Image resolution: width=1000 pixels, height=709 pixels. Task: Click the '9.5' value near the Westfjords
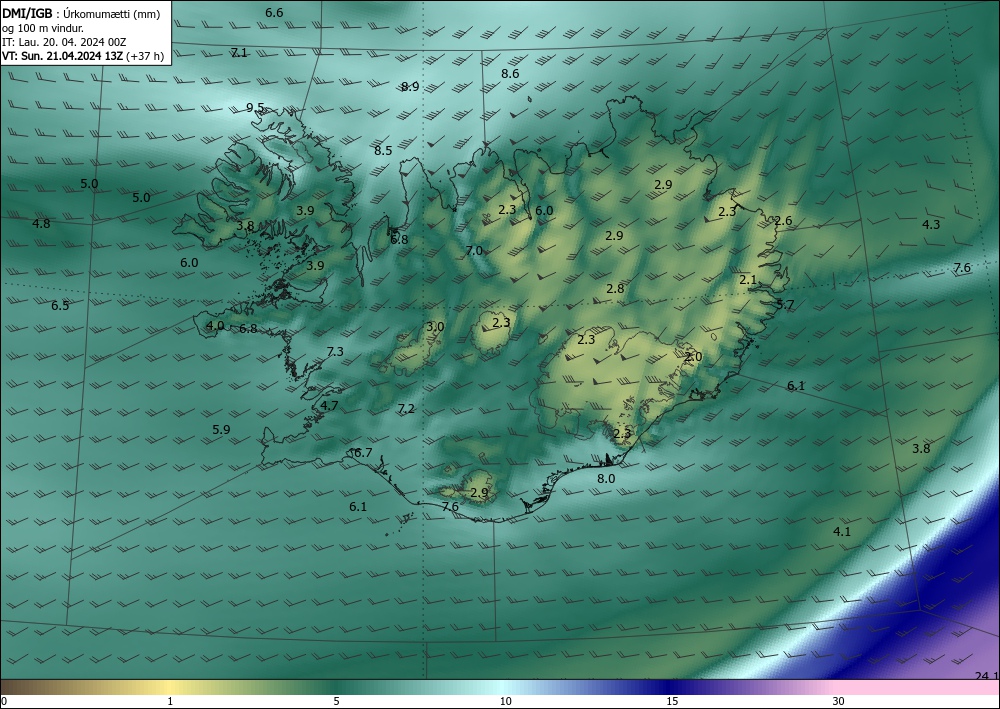click(255, 108)
